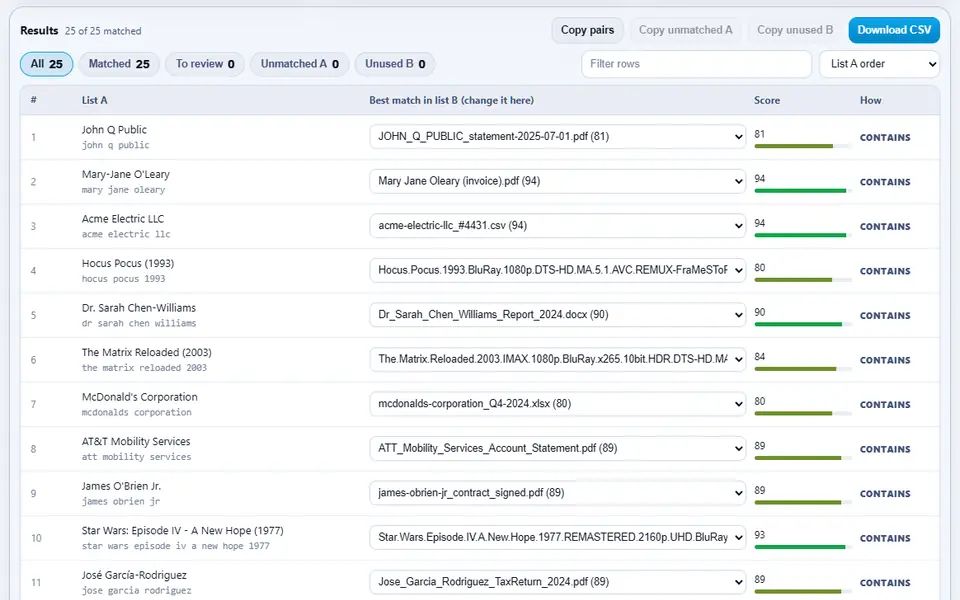This screenshot has height=600, width=960.
Task: Click the Download CSV button
Action: click(894, 30)
